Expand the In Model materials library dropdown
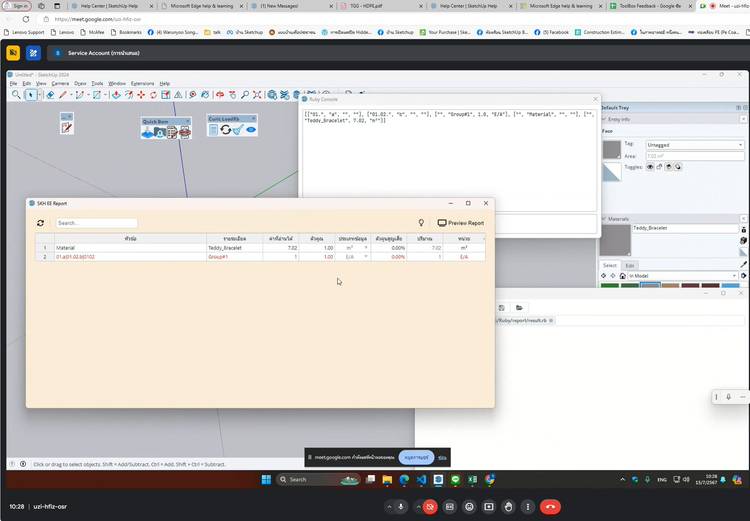 (x=736, y=276)
